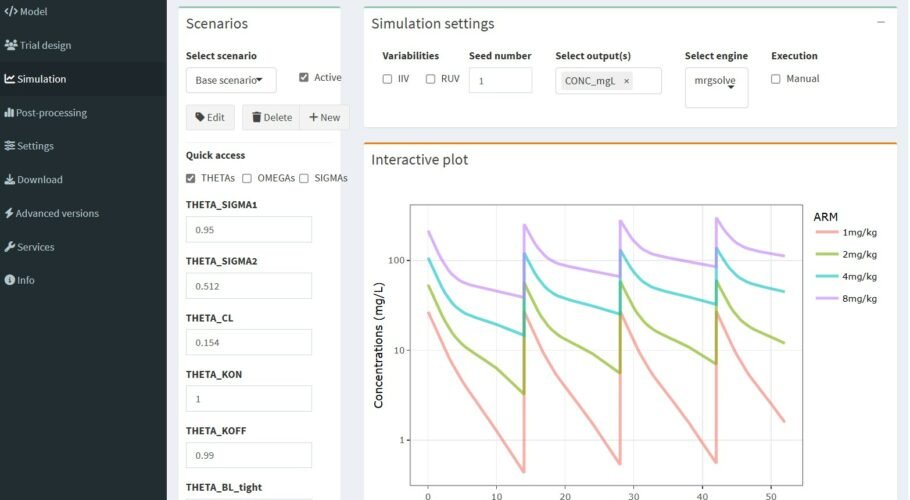Click the Post-processing bar chart icon
Image resolution: width=910 pixels, height=500 pixels.
tap(9, 113)
